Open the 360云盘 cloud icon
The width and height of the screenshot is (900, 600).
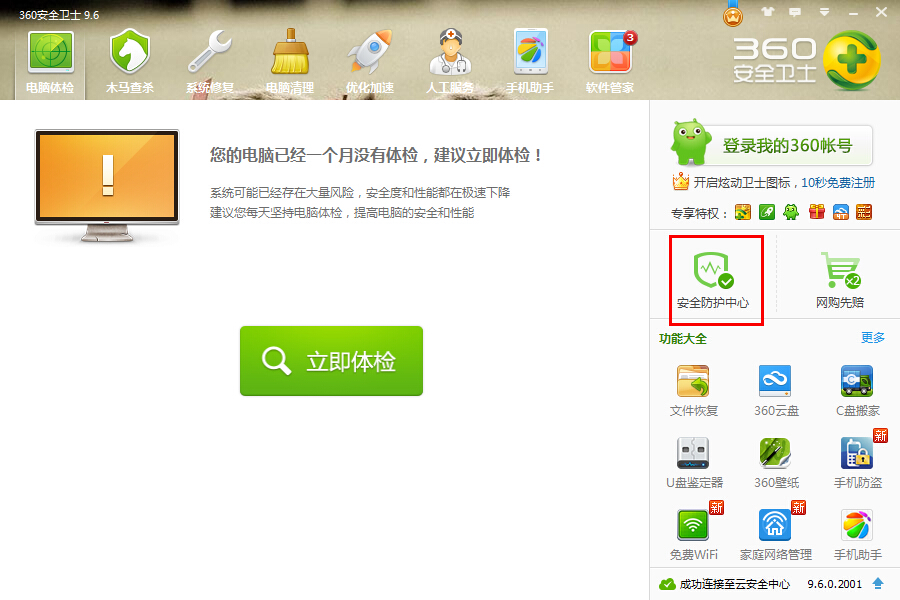pyautogui.click(x=775, y=390)
